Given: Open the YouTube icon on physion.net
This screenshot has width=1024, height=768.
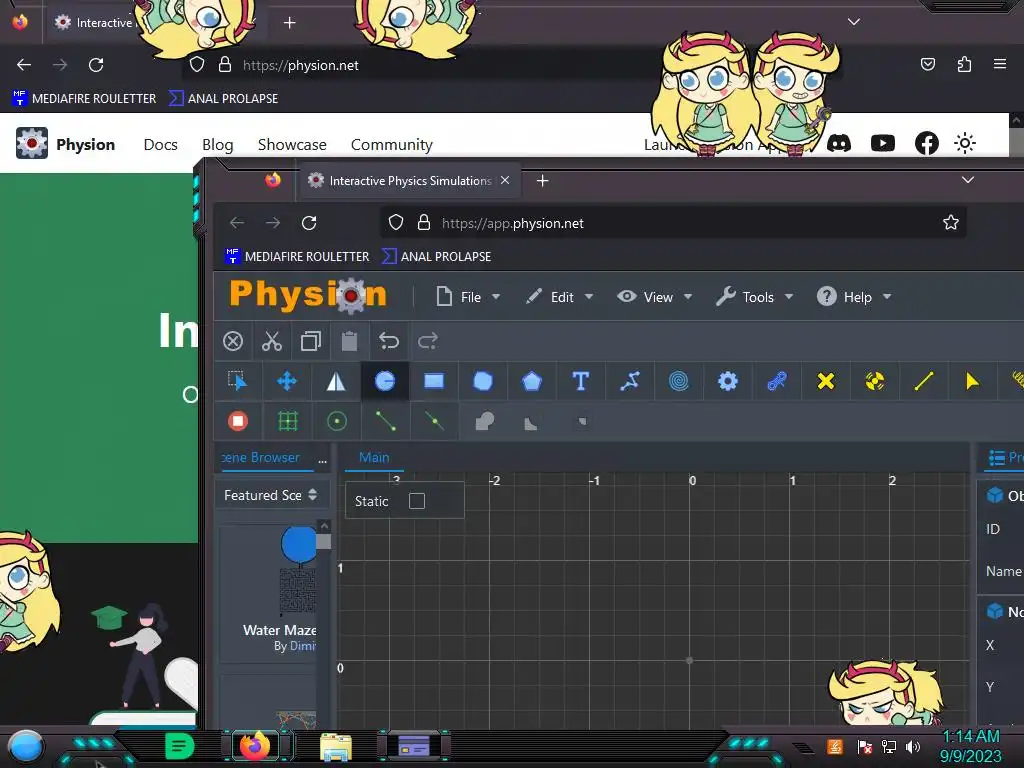Looking at the screenshot, I should tap(883, 143).
